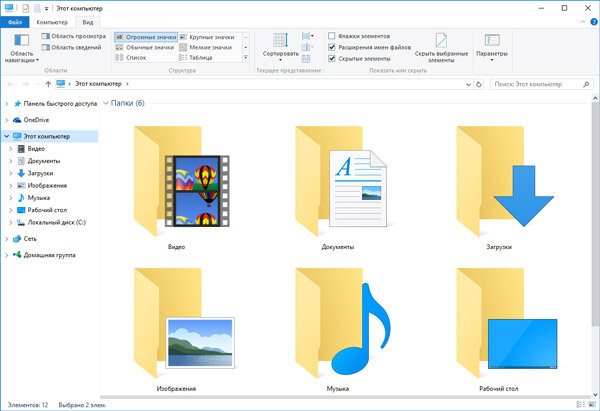Select Extra large icons (Огромные значки) layout

[x=146, y=37]
